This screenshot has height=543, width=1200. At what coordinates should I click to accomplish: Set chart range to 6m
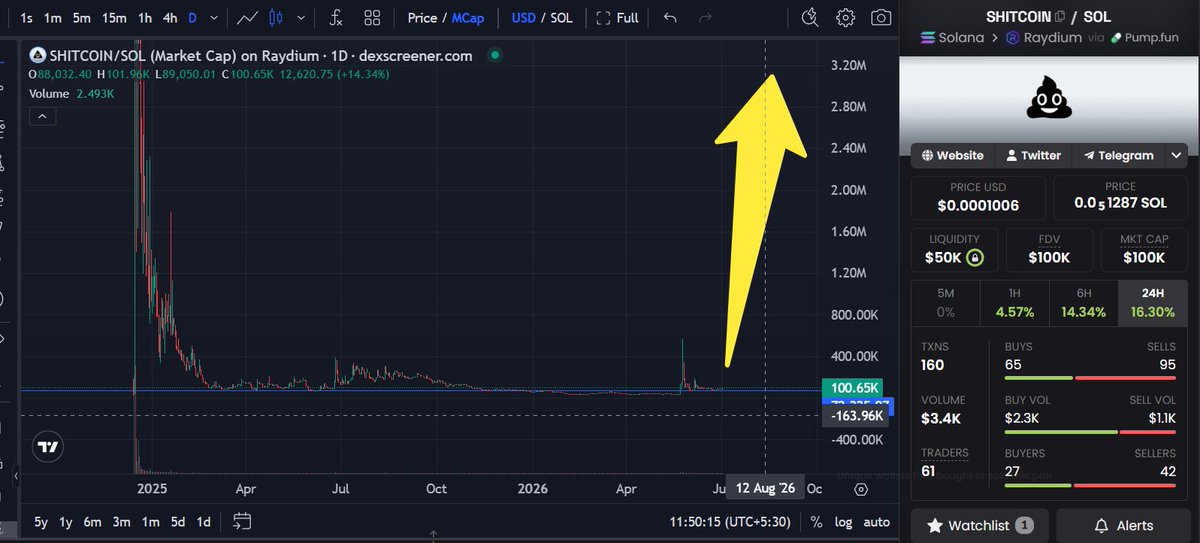click(x=92, y=522)
